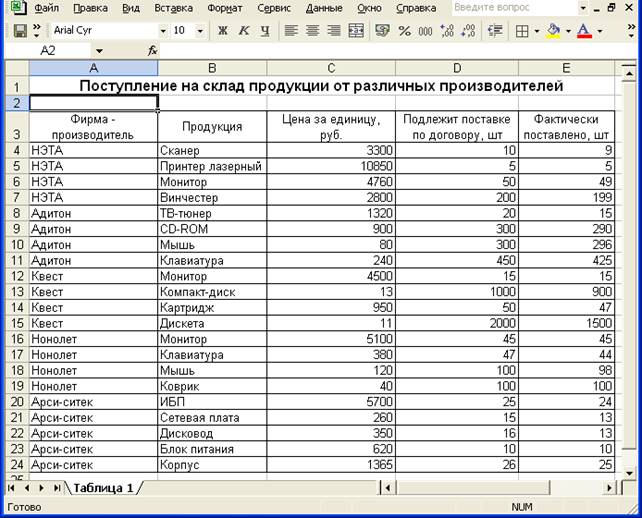Select the Таблица 1 sheet tab
The image size is (642, 518).
coord(101,488)
